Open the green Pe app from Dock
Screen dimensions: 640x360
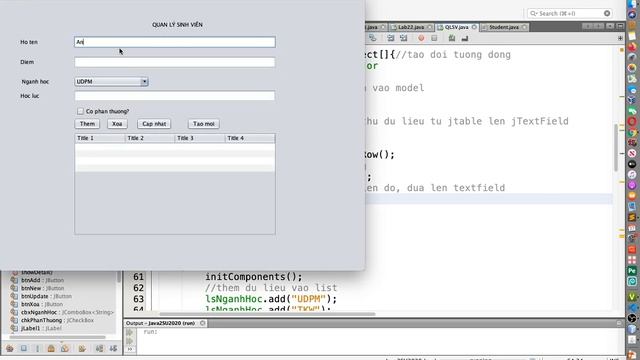(x=632, y=271)
